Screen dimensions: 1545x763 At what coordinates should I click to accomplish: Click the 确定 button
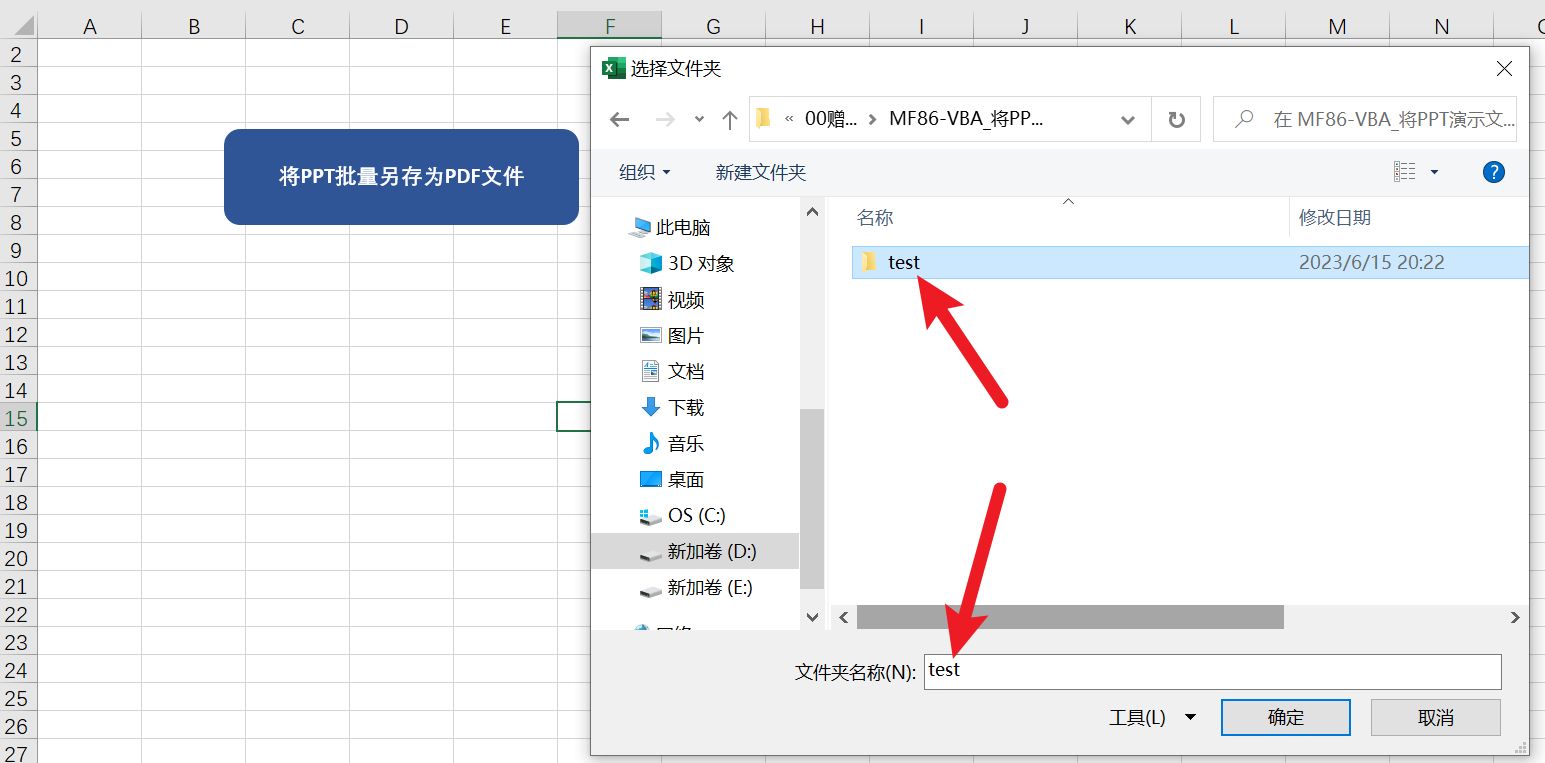(x=1286, y=717)
